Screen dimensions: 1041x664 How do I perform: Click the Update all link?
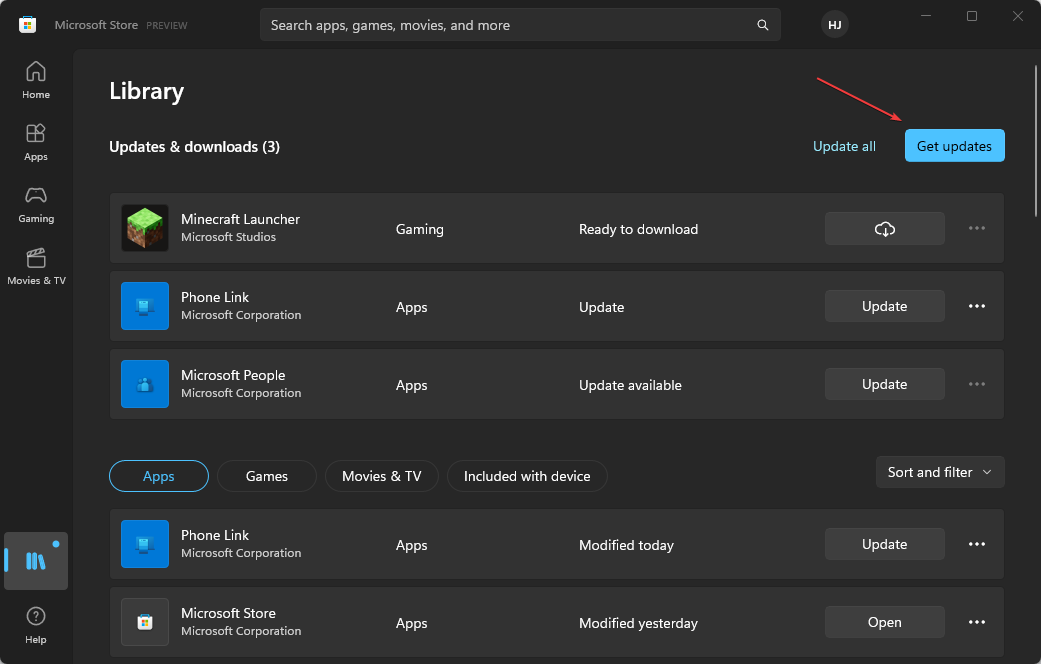tap(844, 146)
